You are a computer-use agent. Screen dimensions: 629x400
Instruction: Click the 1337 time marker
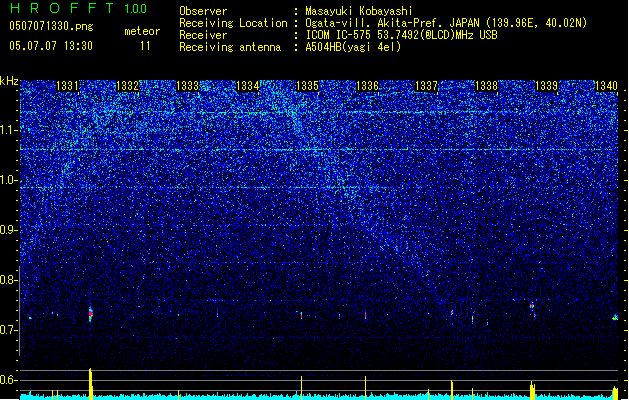pos(426,86)
